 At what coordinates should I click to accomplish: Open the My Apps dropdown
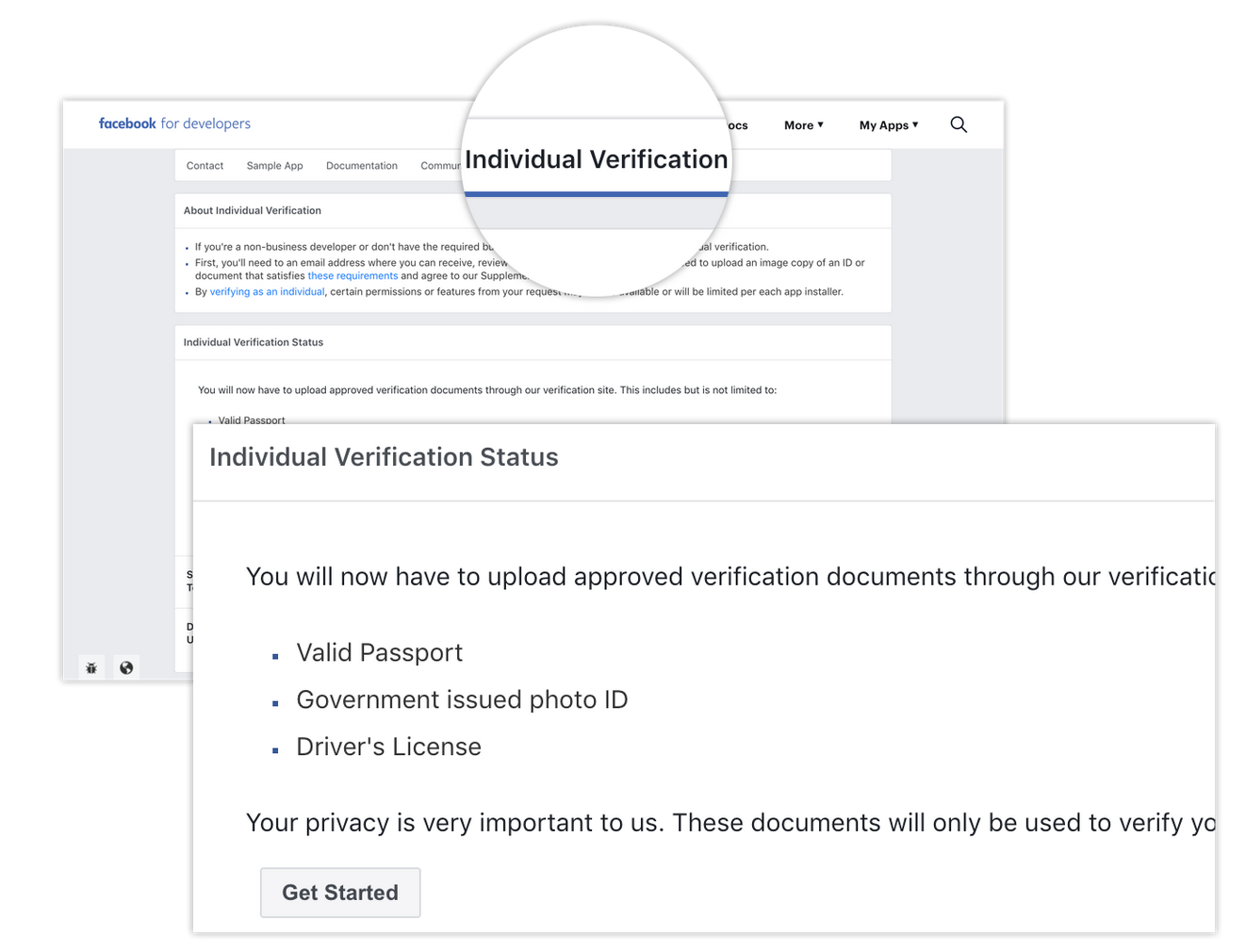pos(887,124)
